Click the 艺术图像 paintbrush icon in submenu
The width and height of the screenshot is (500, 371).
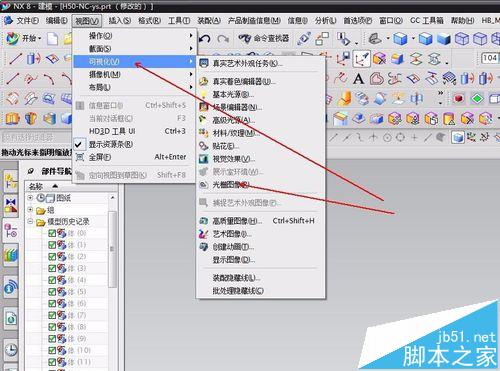(x=204, y=234)
